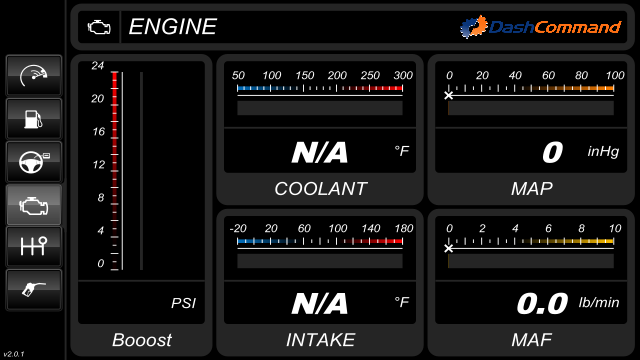Image resolution: width=640 pixels, height=360 pixels.
Task: Click the engine icon in header
Action: [99, 27]
